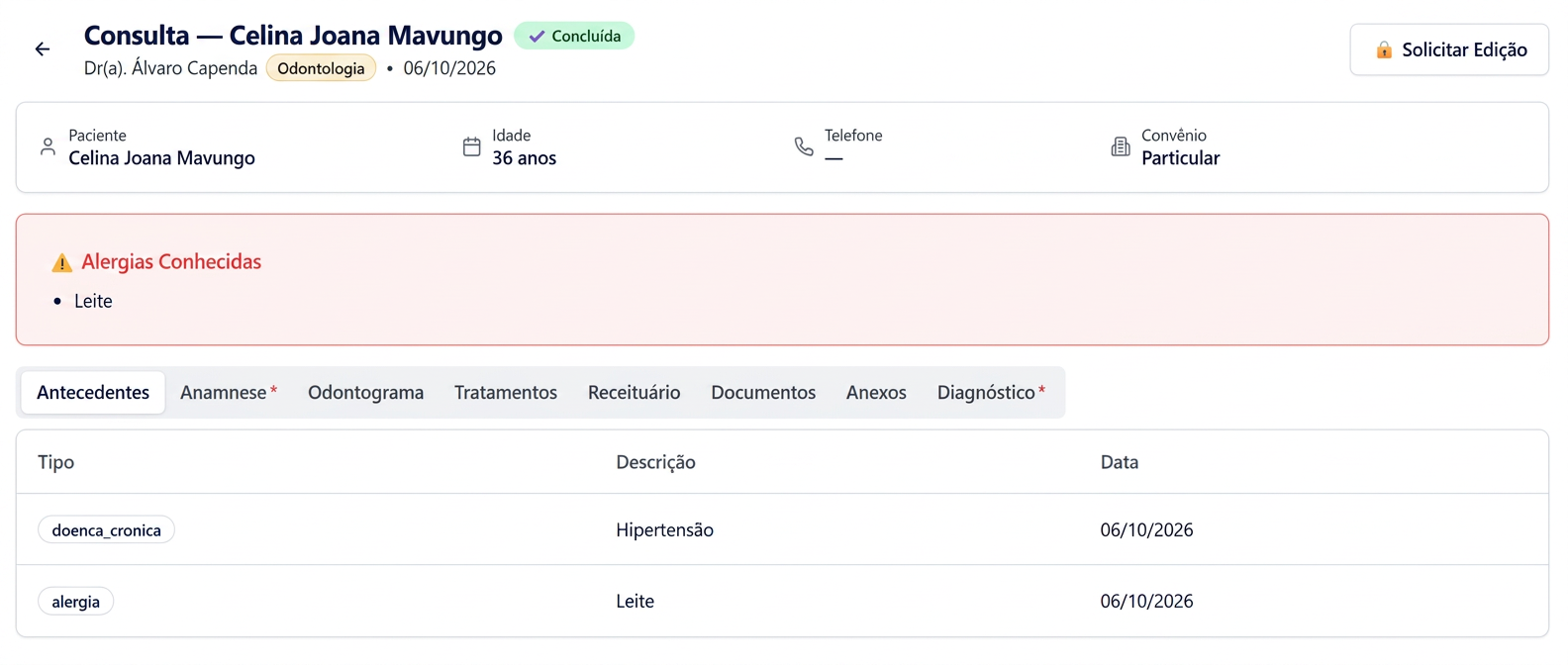1568x665 pixels.
Task: Click the Particular convênio value
Action: (x=1180, y=158)
